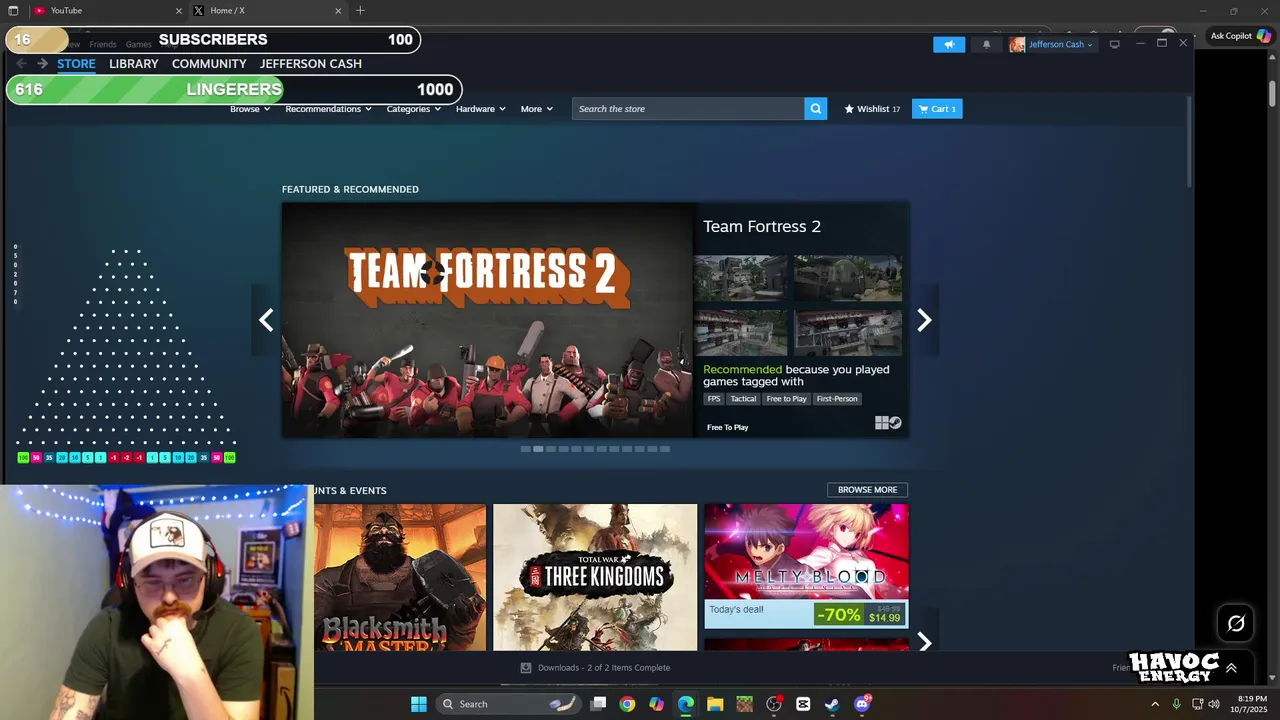This screenshot has height=720, width=1280.
Task: Show previous featured game with left arrow
Action: pyautogui.click(x=266, y=320)
